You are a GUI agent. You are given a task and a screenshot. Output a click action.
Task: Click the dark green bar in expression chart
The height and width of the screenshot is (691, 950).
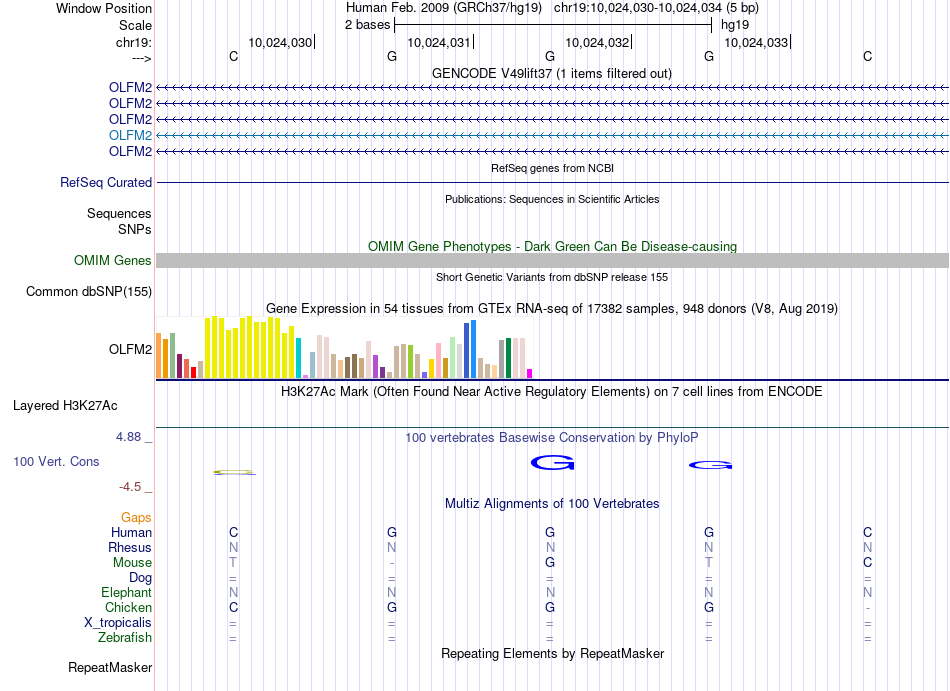508,358
